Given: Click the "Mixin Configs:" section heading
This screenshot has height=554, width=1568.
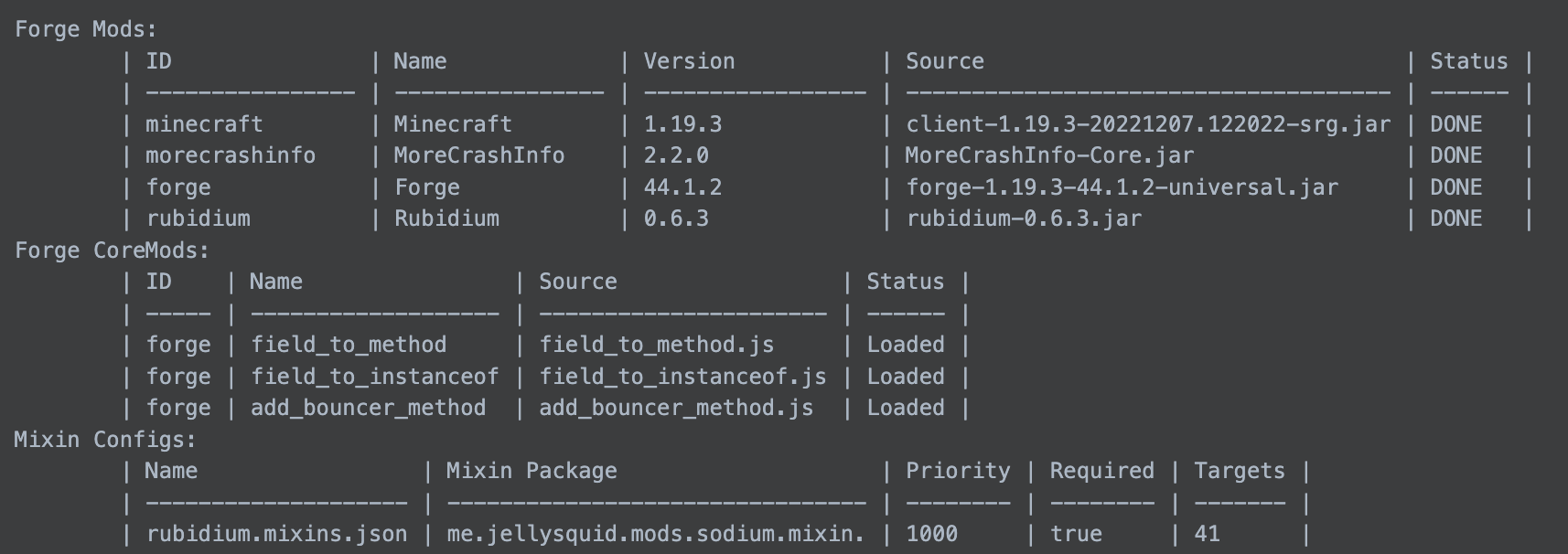Looking at the screenshot, I should (x=105, y=440).
